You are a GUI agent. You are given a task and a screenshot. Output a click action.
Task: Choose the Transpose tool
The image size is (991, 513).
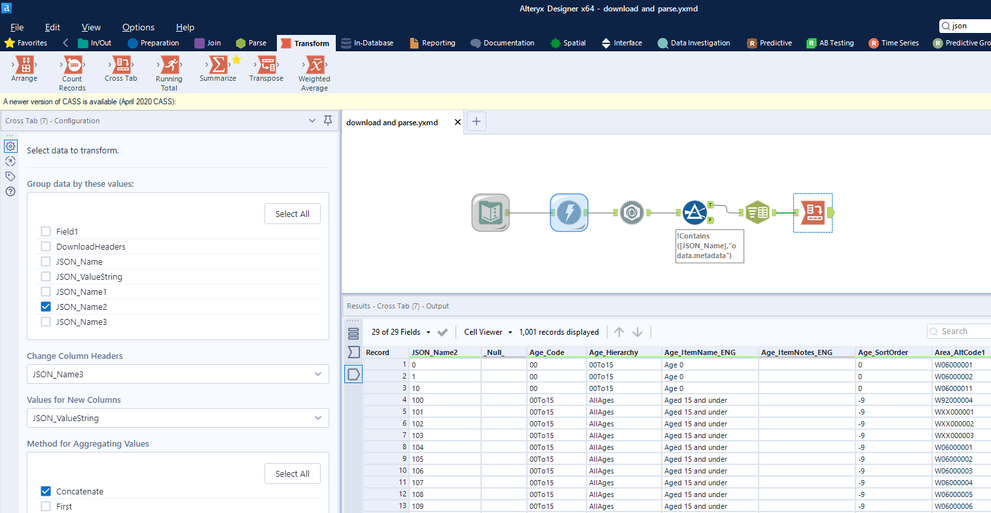tap(266, 65)
